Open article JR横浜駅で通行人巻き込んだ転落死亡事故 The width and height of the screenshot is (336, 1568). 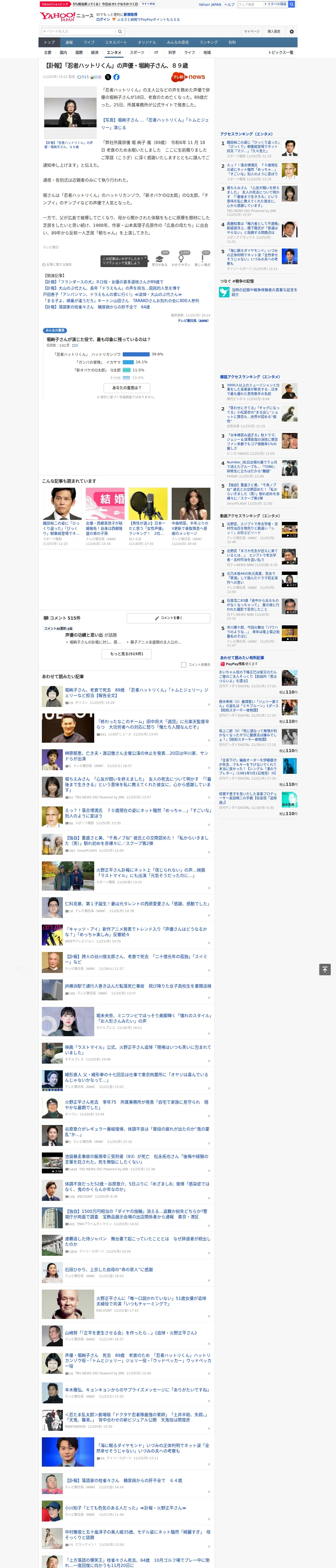[x=138, y=986]
